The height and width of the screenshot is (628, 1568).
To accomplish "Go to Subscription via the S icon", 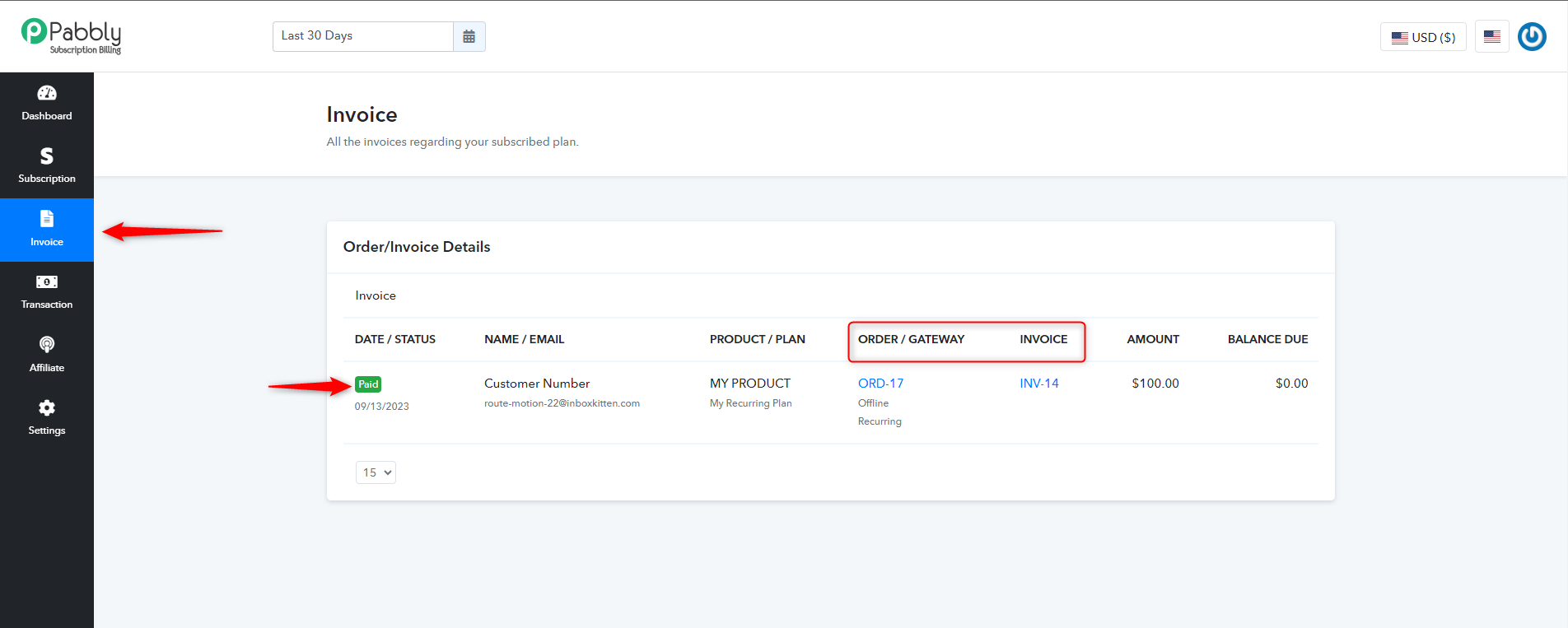I will click(47, 156).
